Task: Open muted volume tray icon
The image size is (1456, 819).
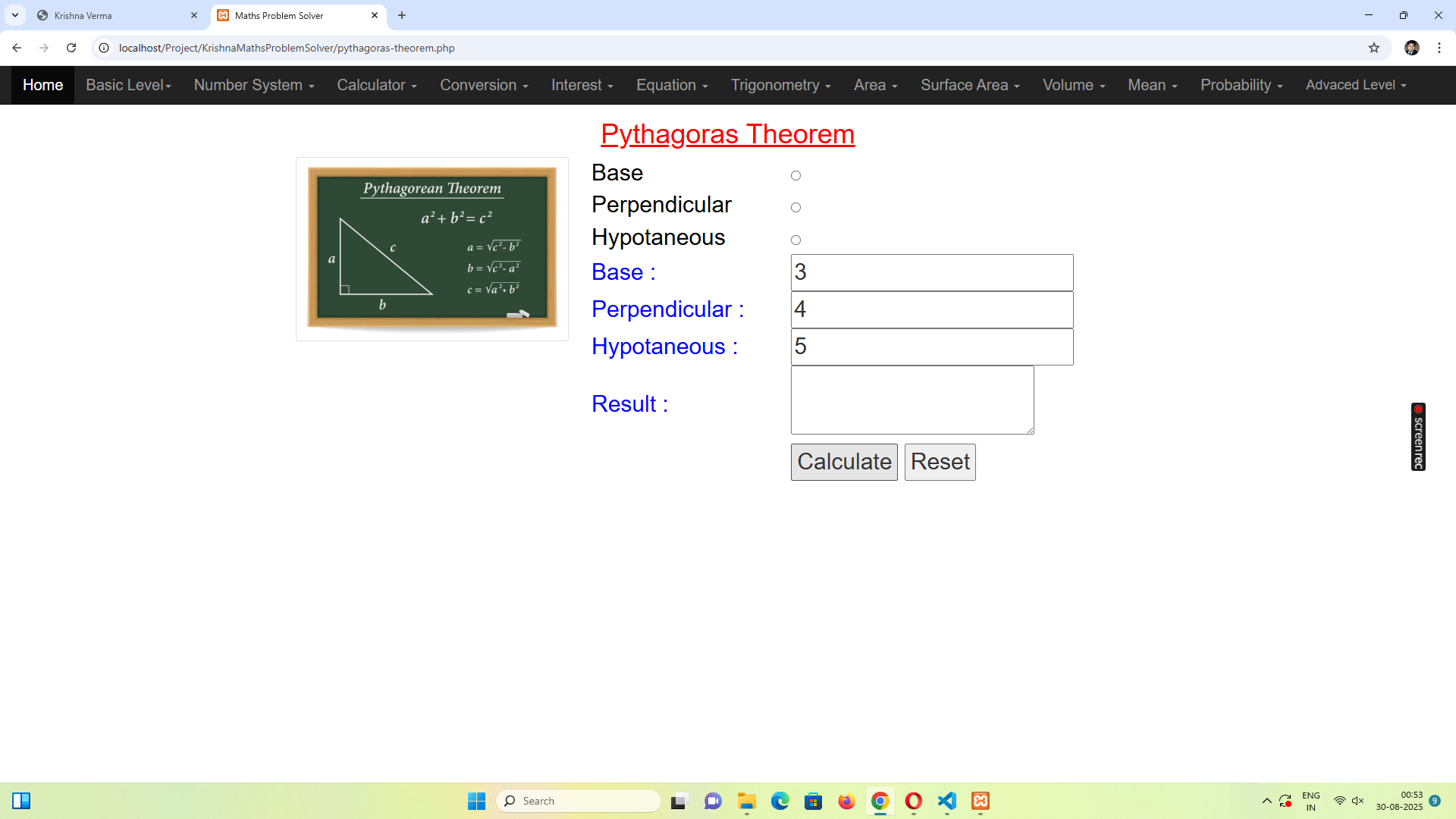Action: [1358, 801]
